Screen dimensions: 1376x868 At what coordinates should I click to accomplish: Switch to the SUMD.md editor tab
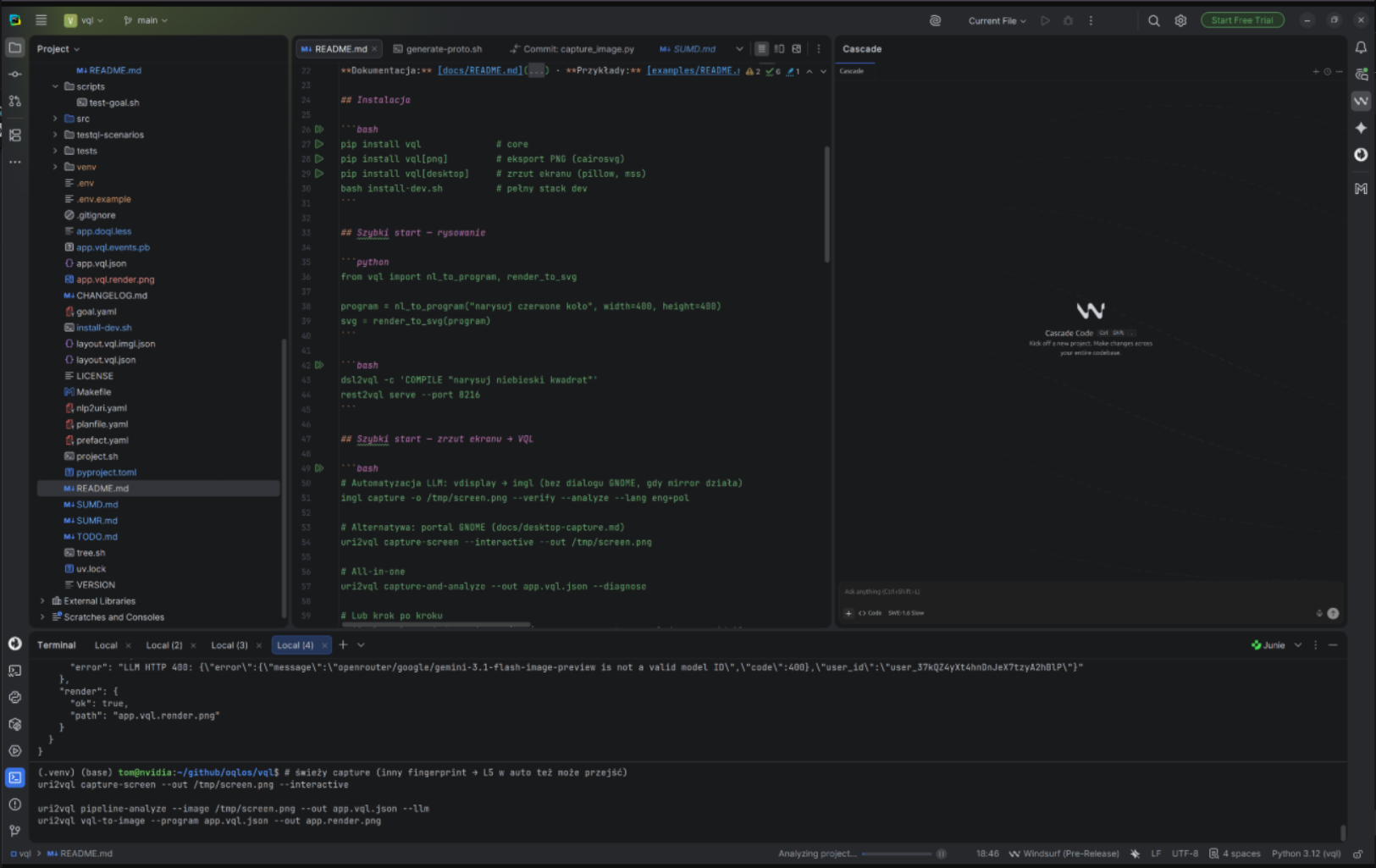coord(688,49)
